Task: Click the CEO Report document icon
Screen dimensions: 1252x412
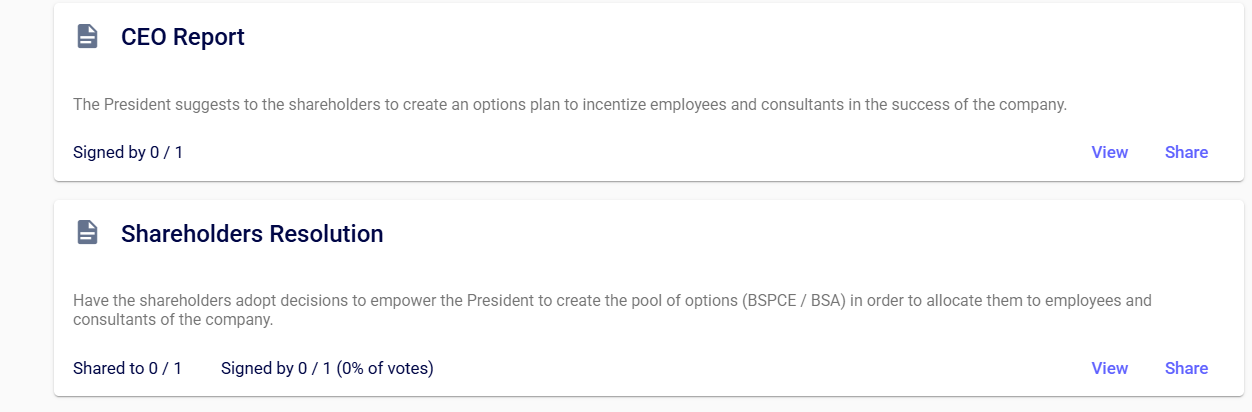Action: [88, 37]
